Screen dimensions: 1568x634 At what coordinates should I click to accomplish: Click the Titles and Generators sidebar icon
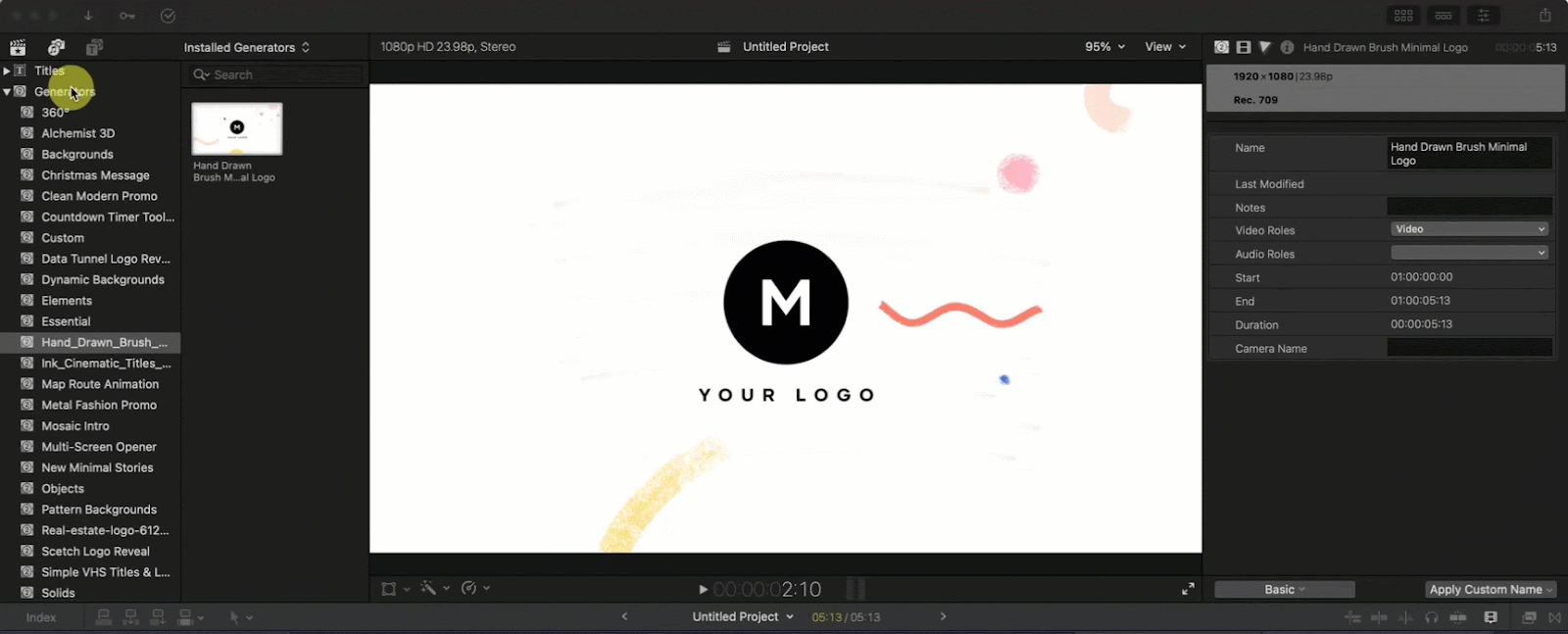[x=94, y=47]
